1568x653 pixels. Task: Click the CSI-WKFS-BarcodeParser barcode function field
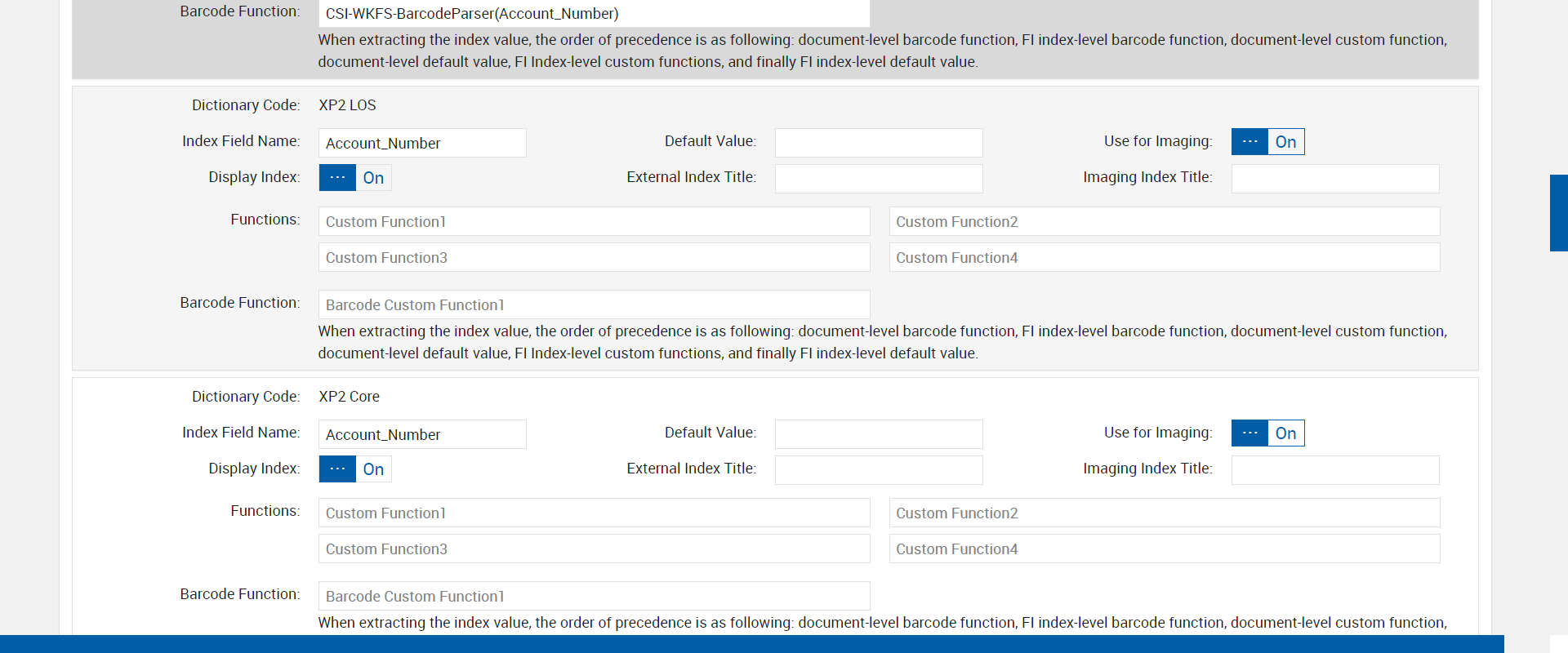(594, 14)
